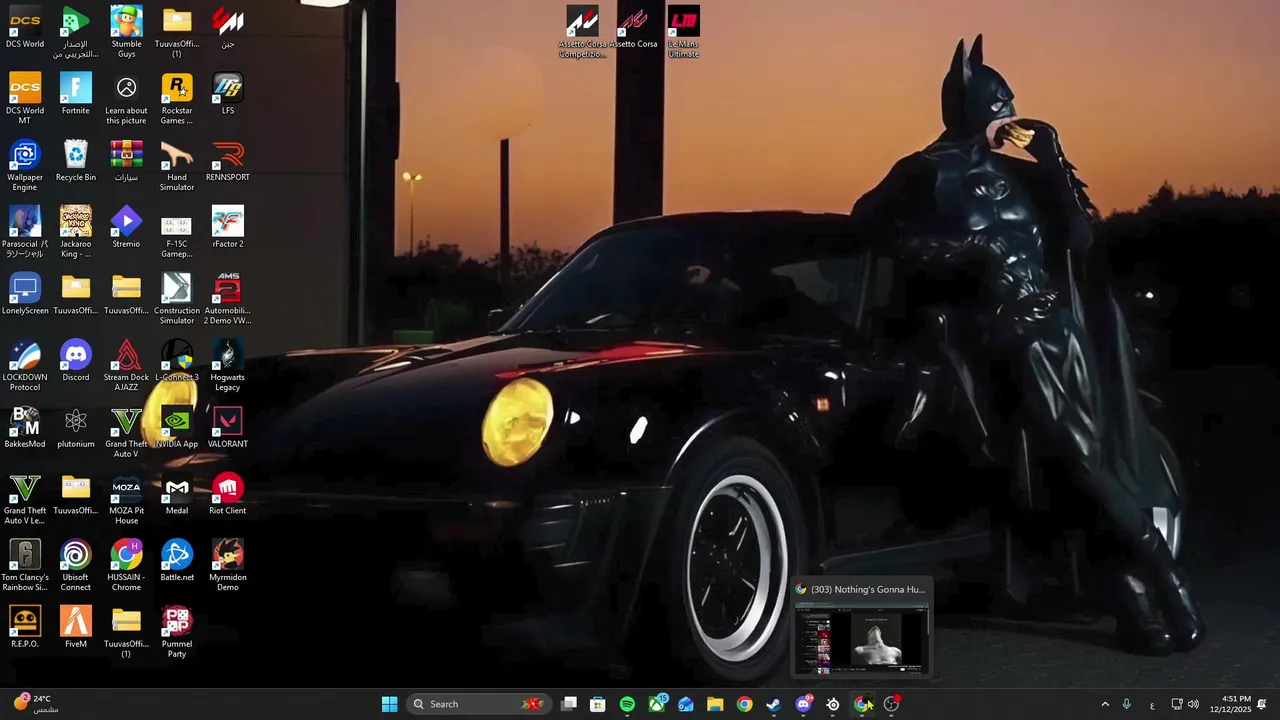The width and height of the screenshot is (1280, 720).
Task: Launch LOCKDOWN Protocol from the desktop
Action: click(25, 365)
